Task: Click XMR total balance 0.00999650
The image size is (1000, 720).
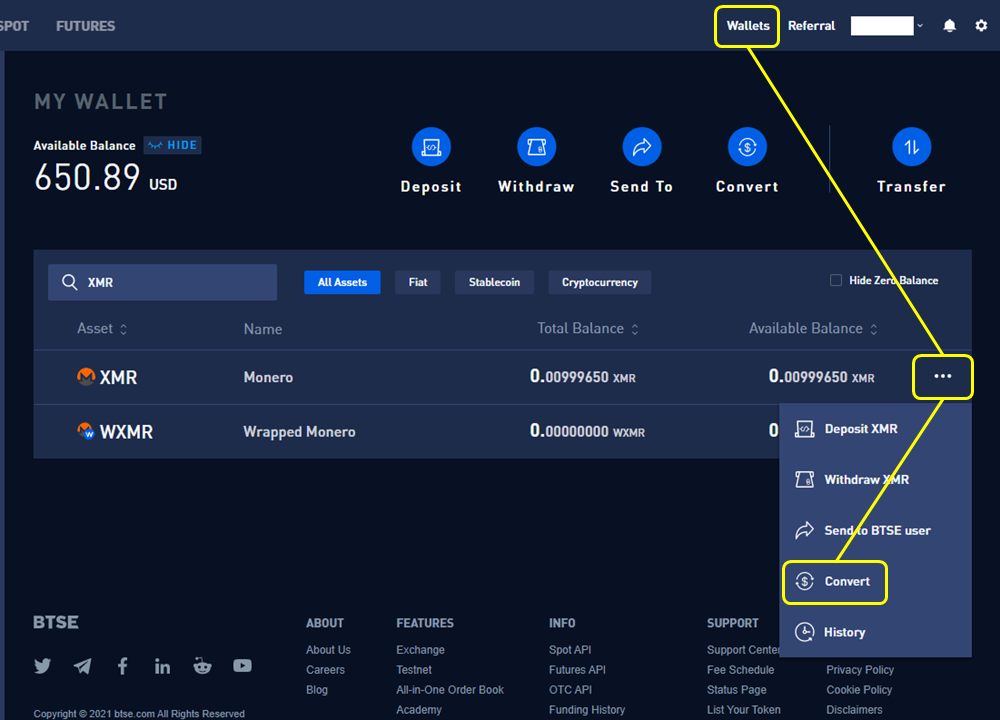Action: pyautogui.click(x=582, y=376)
